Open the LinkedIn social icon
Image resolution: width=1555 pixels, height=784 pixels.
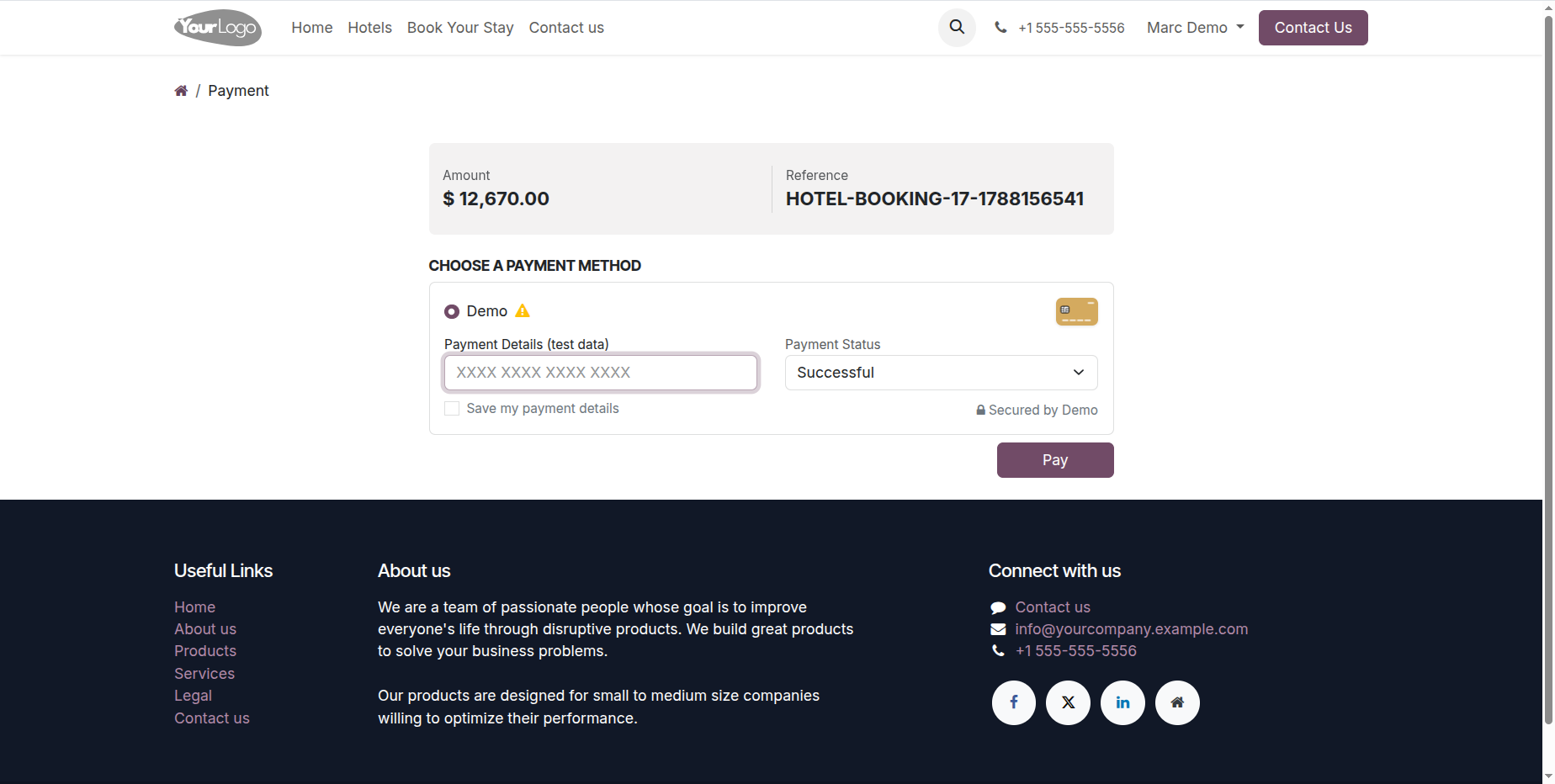(x=1123, y=702)
